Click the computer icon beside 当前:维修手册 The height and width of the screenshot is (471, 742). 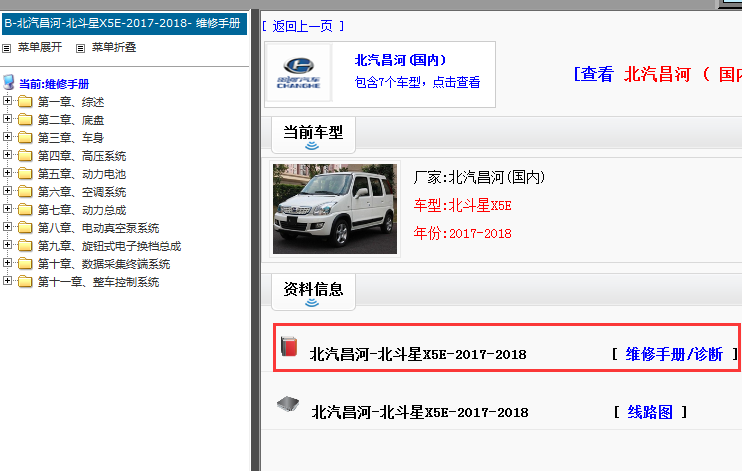click(x=9, y=82)
